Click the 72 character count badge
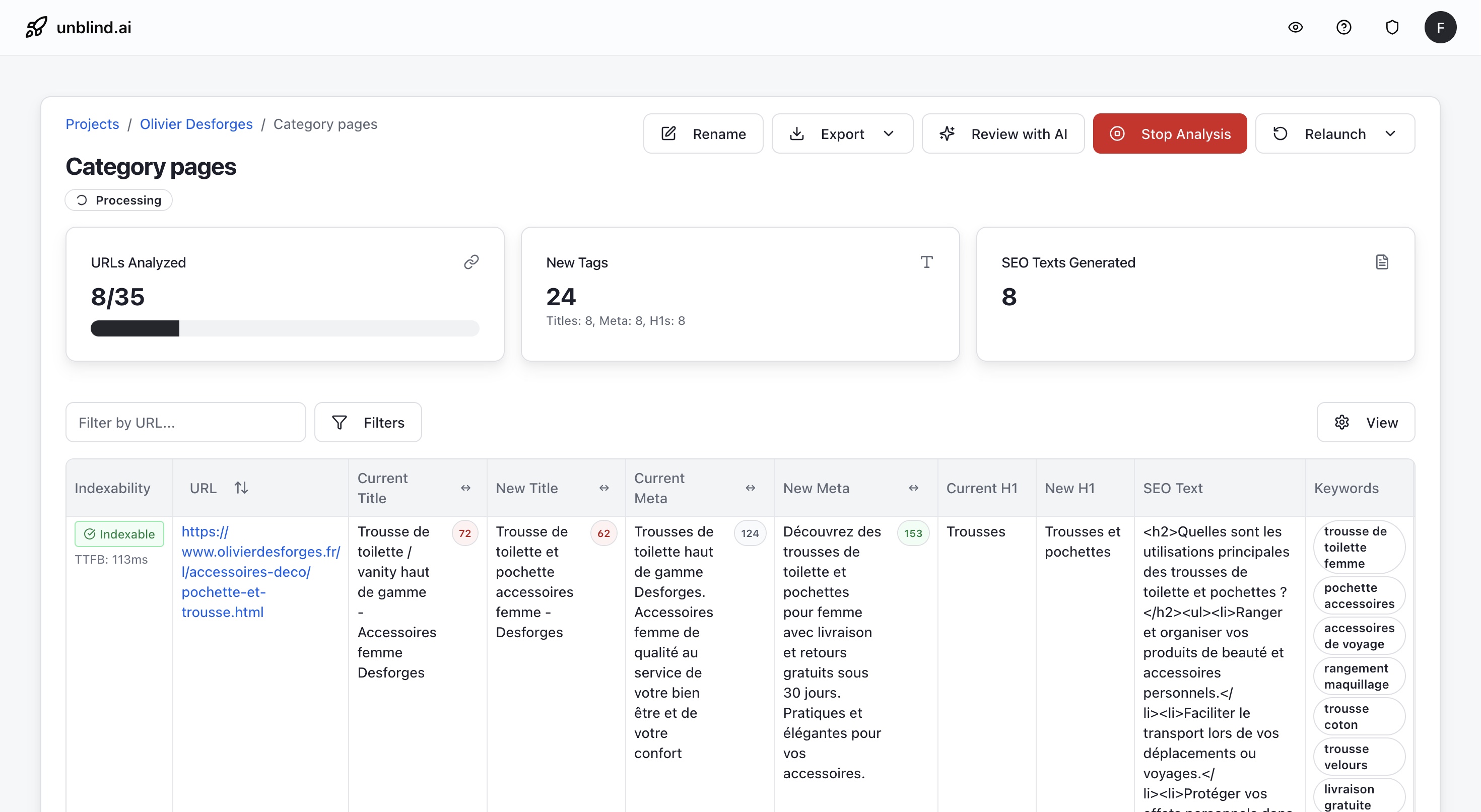The image size is (1481, 812). tap(464, 533)
